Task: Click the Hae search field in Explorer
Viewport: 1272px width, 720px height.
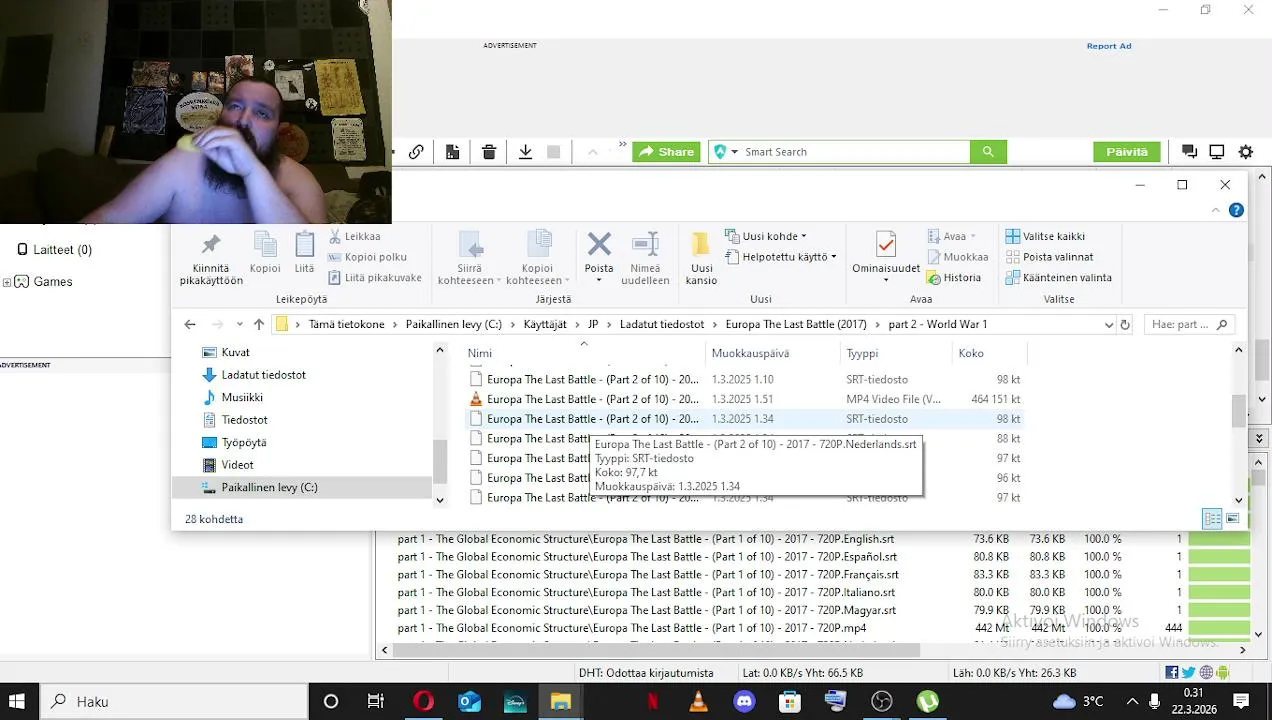Action: coord(1190,325)
